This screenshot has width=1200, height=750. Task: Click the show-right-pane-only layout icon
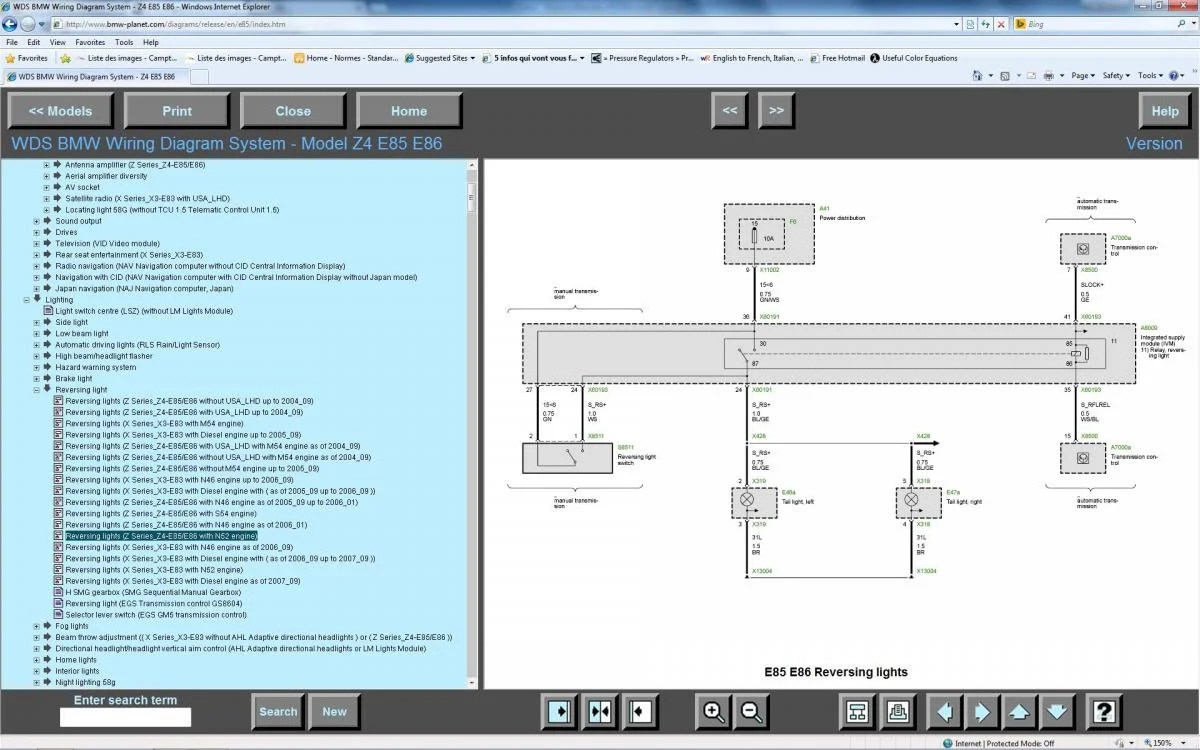[x=640, y=712]
